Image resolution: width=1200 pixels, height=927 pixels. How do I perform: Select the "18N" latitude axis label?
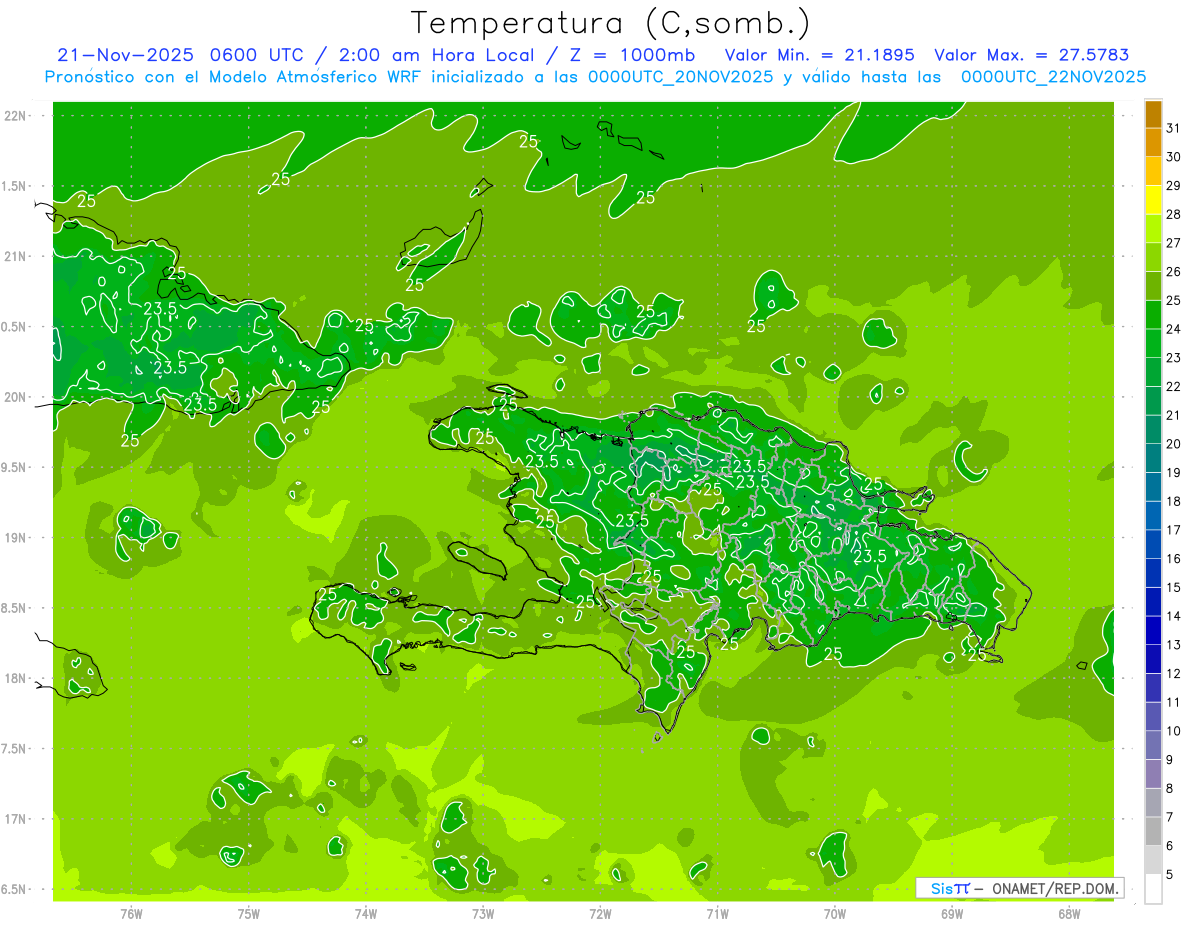(15, 678)
